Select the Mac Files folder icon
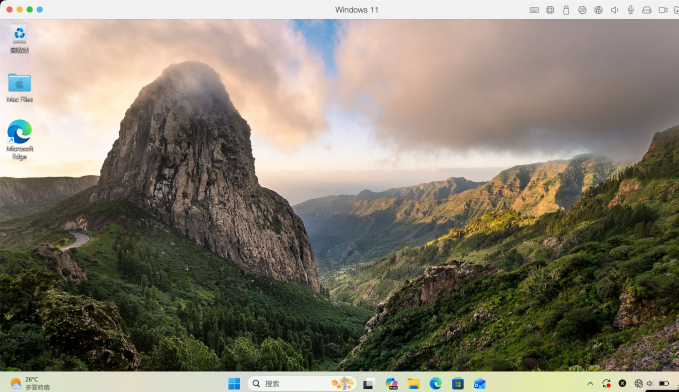 (x=19, y=88)
